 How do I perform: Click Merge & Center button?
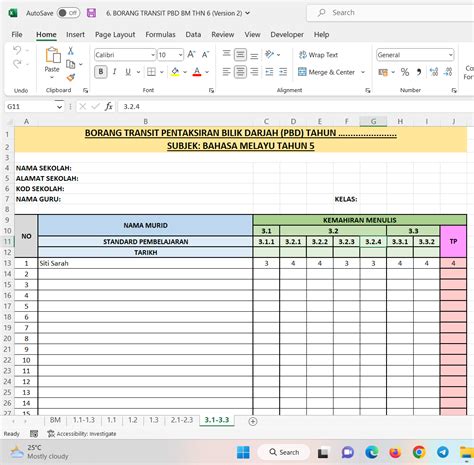(326, 72)
